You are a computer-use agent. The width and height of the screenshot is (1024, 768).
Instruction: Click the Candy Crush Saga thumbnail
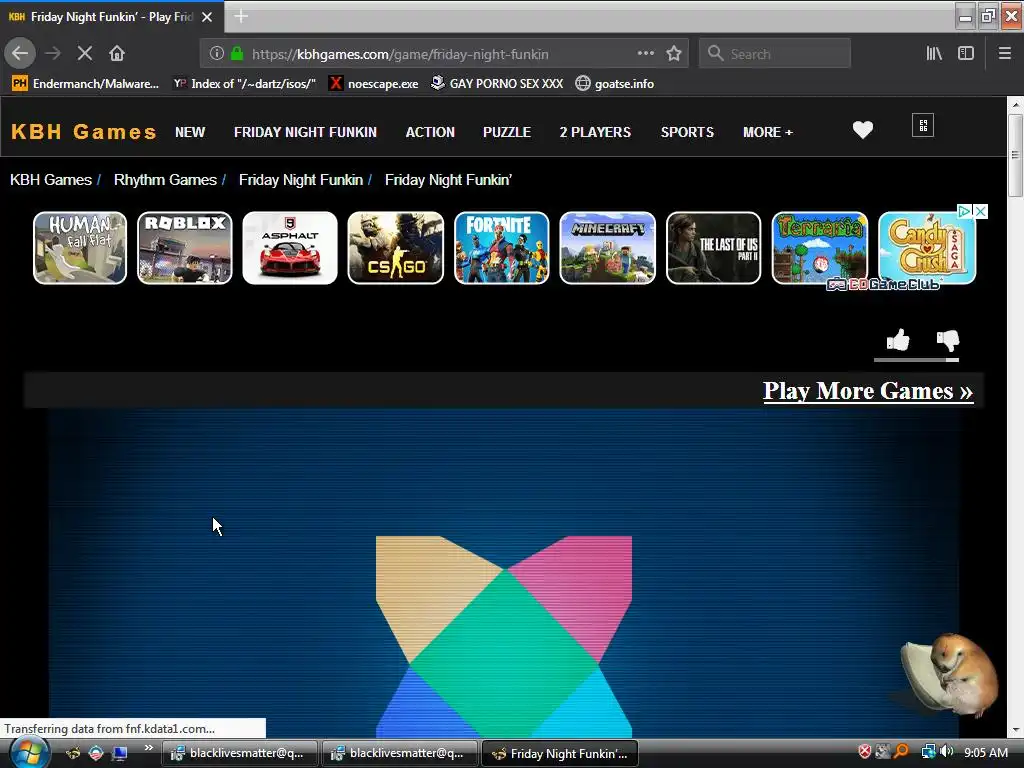[x=927, y=248]
